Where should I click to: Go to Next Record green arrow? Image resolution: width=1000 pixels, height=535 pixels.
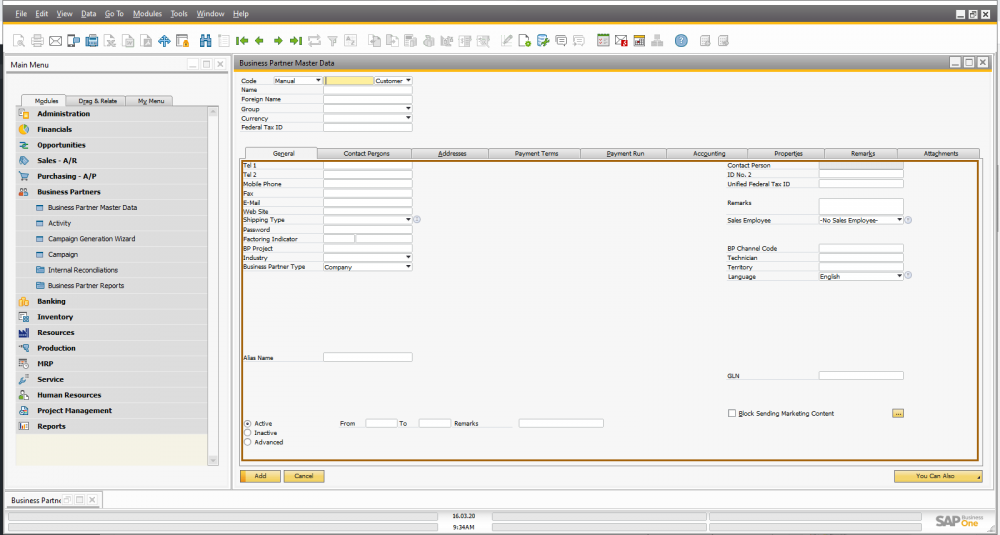pyautogui.click(x=278, y=41)
